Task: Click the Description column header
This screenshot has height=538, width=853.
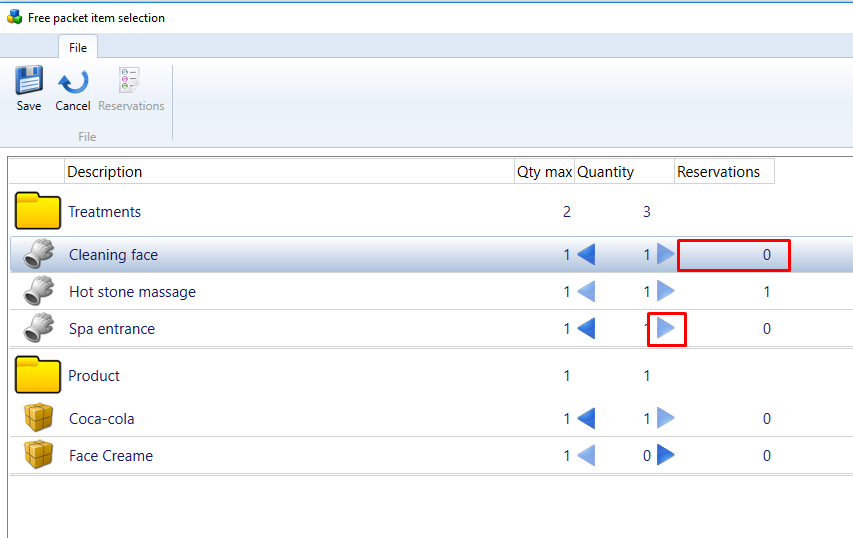Action: (289, 171)
